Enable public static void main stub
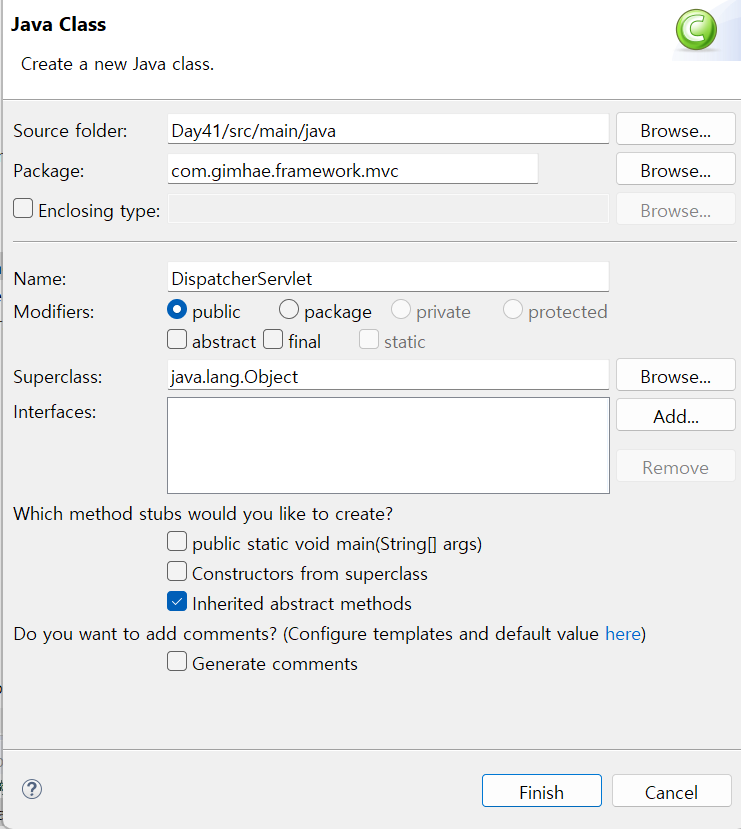The width and height of the screenshot is (741, 829). click(177, 542)
